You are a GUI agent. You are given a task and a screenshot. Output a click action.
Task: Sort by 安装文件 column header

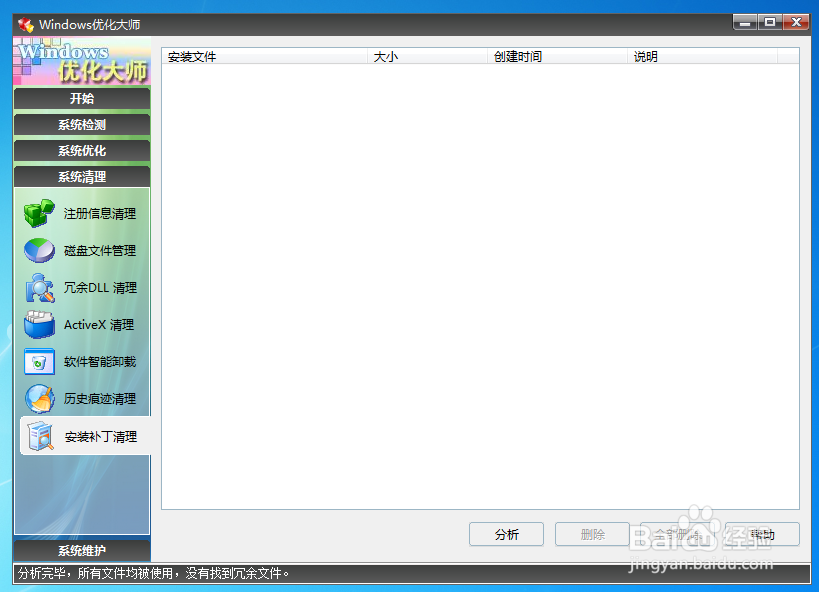tap(265, 56)
